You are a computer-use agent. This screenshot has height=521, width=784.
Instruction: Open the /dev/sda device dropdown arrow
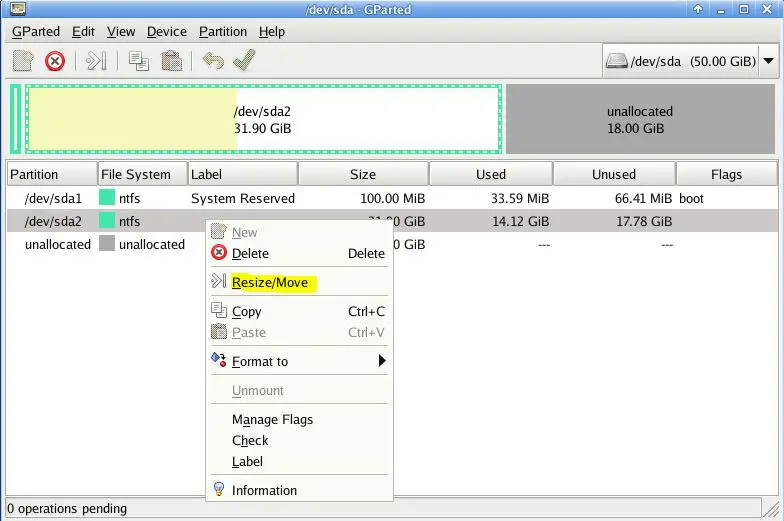coord(768,61)
